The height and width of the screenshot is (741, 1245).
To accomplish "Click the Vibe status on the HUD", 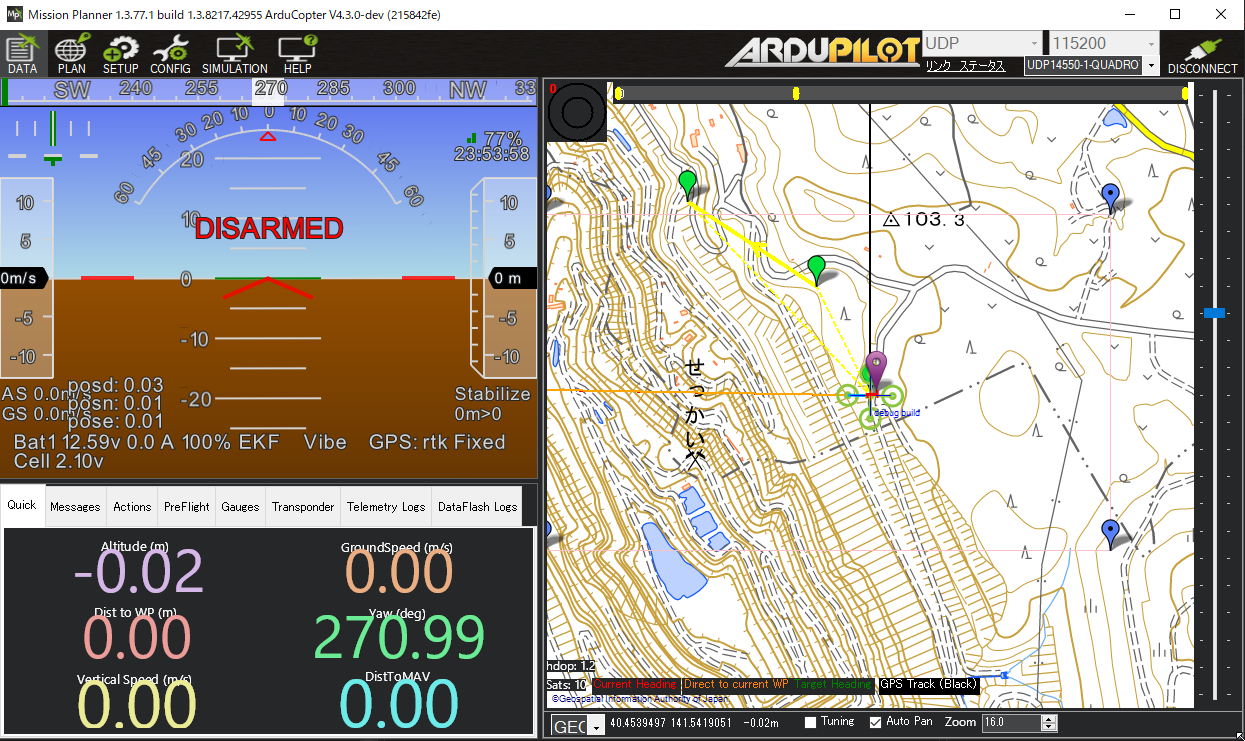I will tap(325, 442).
